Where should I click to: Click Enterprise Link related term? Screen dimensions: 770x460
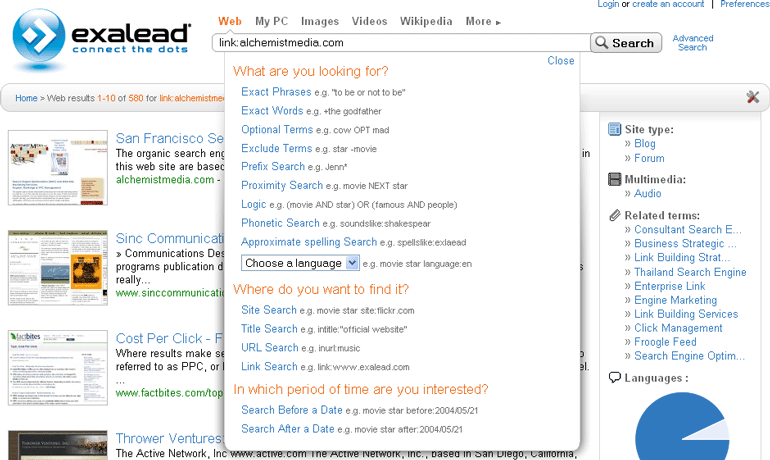pos(669,286)
